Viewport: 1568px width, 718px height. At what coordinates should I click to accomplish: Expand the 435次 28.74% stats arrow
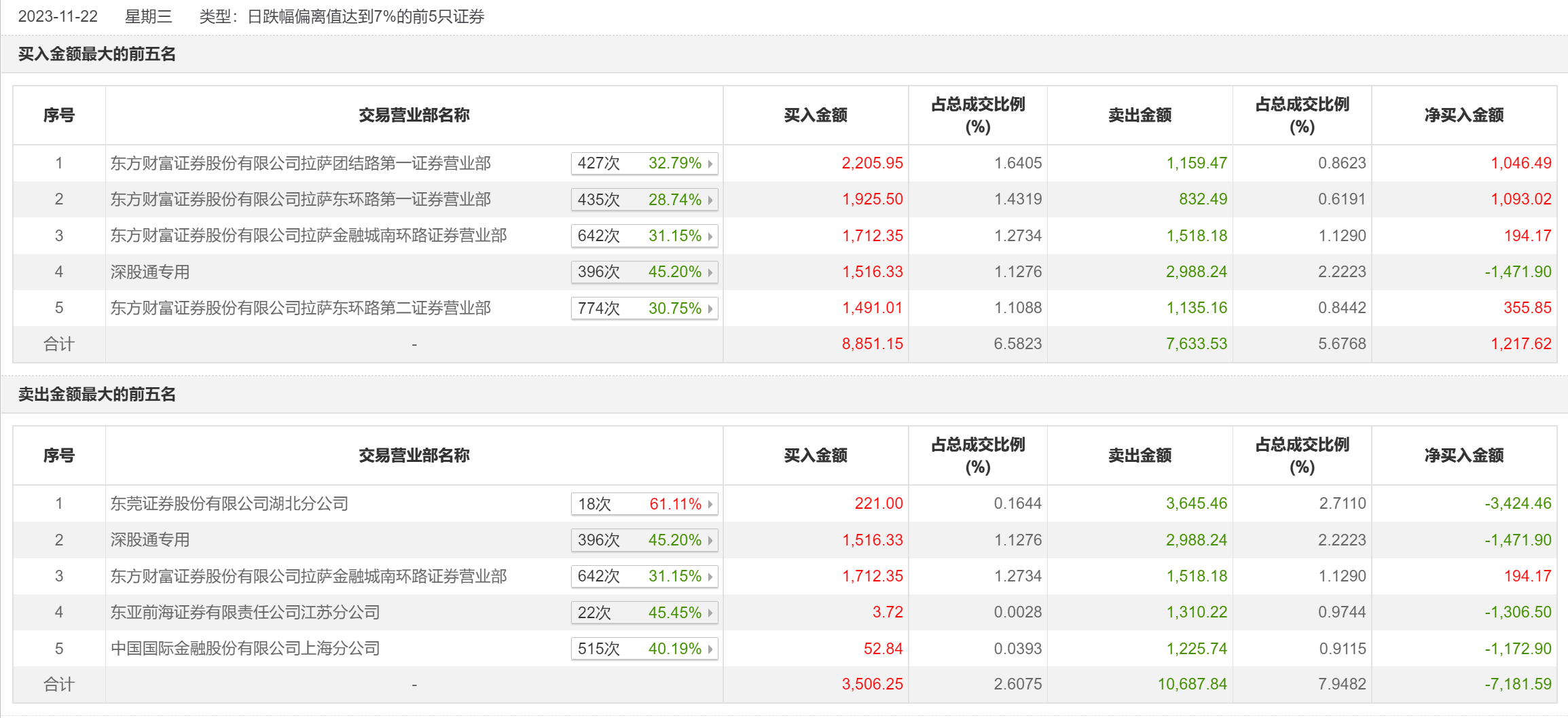tap(710, 200)
